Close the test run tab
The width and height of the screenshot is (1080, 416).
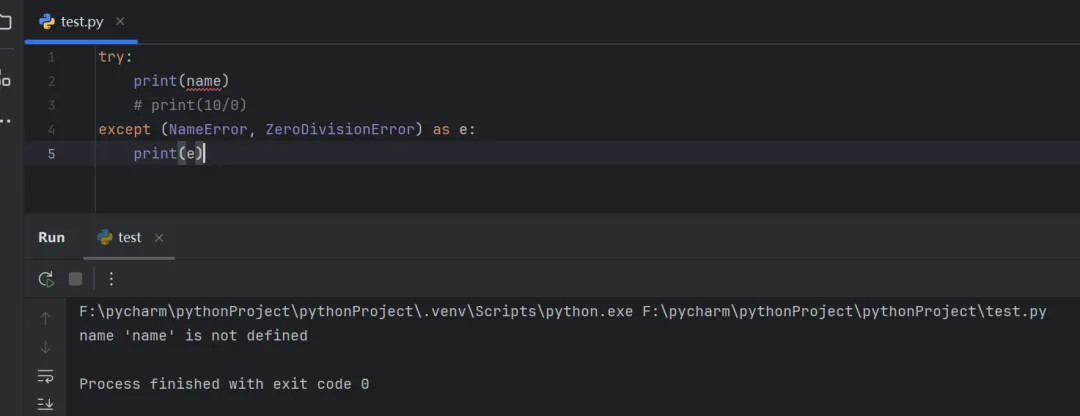[x=159, y=238]
